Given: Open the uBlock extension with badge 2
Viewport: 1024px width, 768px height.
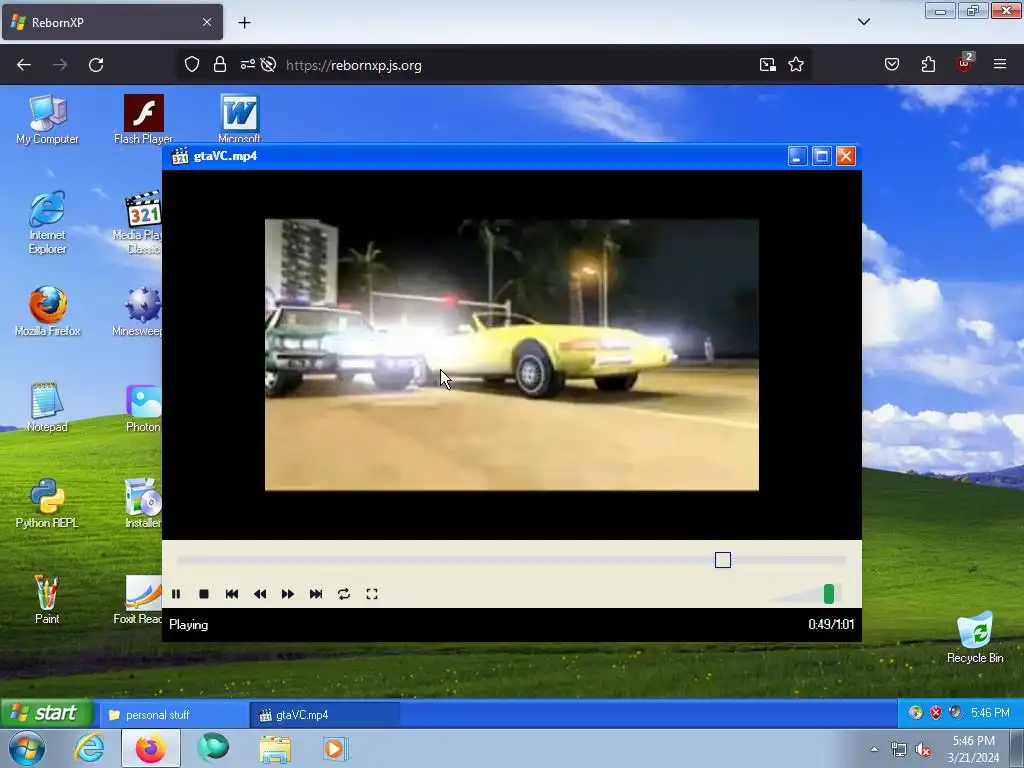Looking at the screenshot, I should [x=965, y=63].
